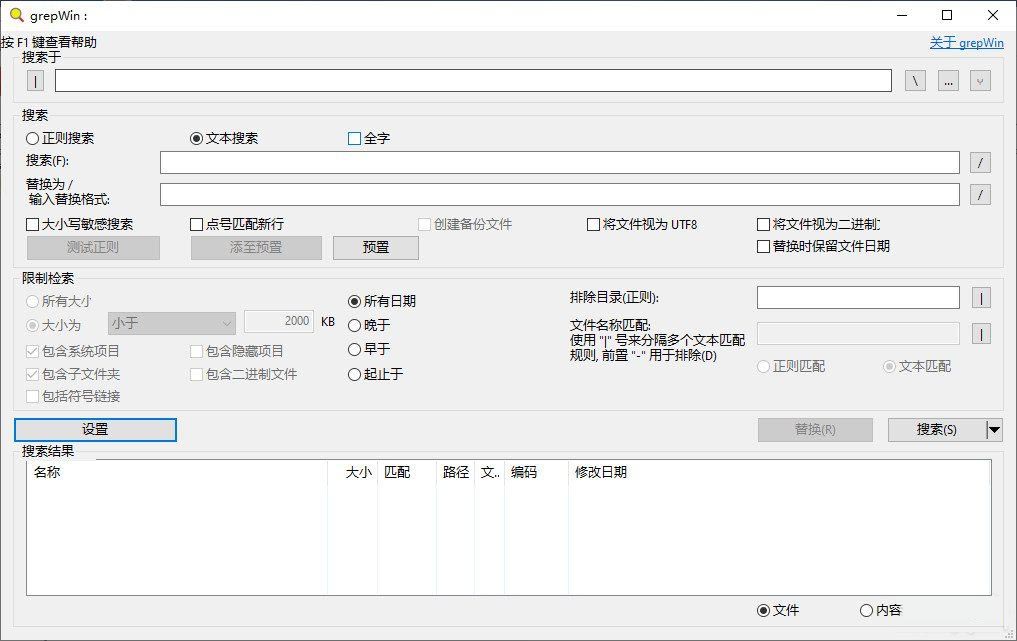
Task: Expand the search path history dropdown arrow
Action: [980, 81]
